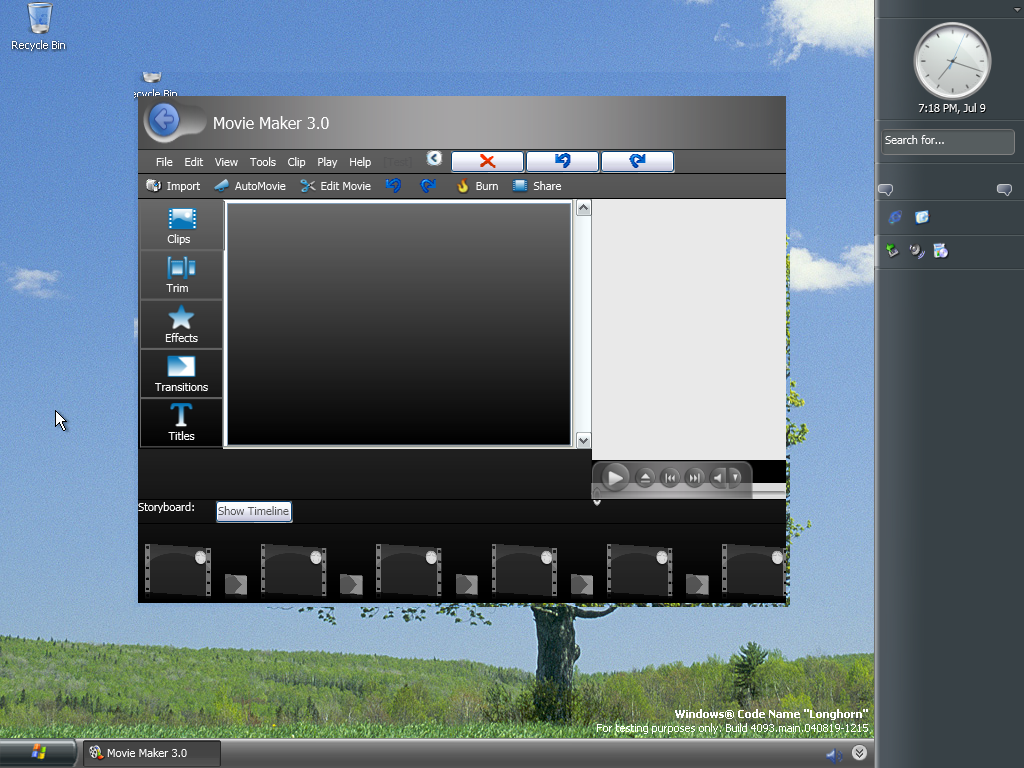Click the undo arrow after Edit Movie
Viewport: 1024px width, 768px height.
click(393, 186)
